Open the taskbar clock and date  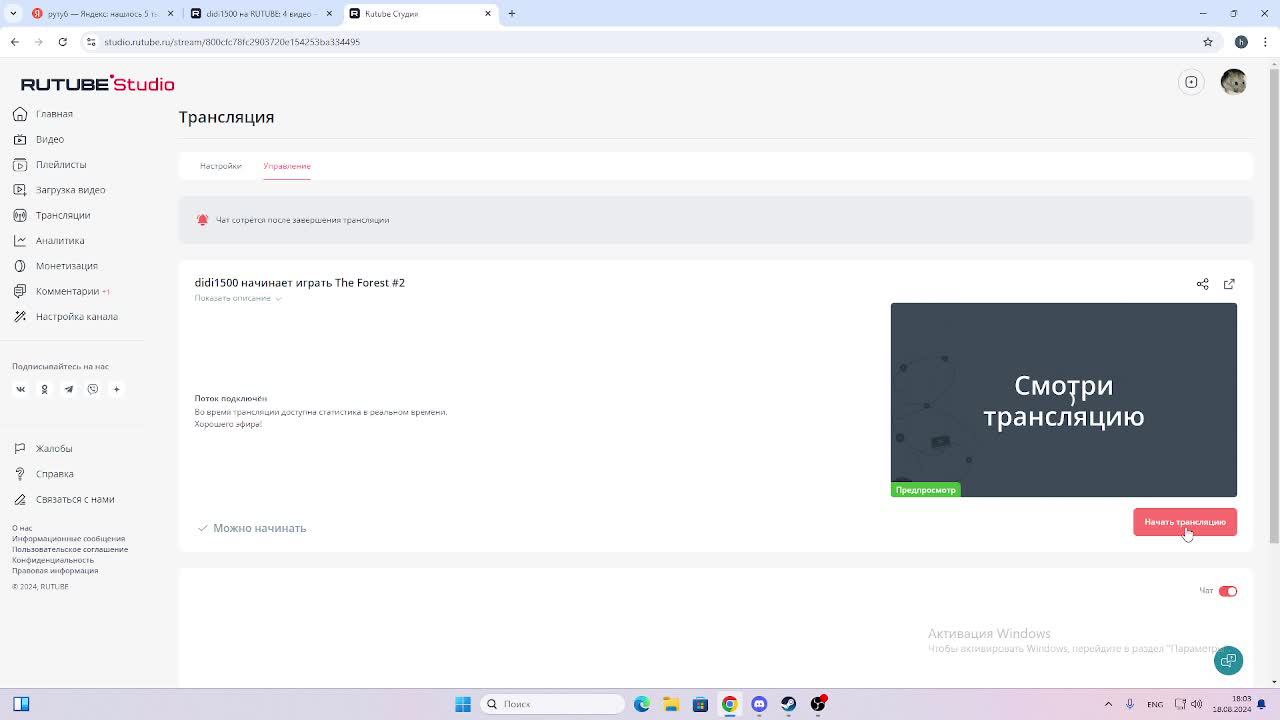point(1232,704)
